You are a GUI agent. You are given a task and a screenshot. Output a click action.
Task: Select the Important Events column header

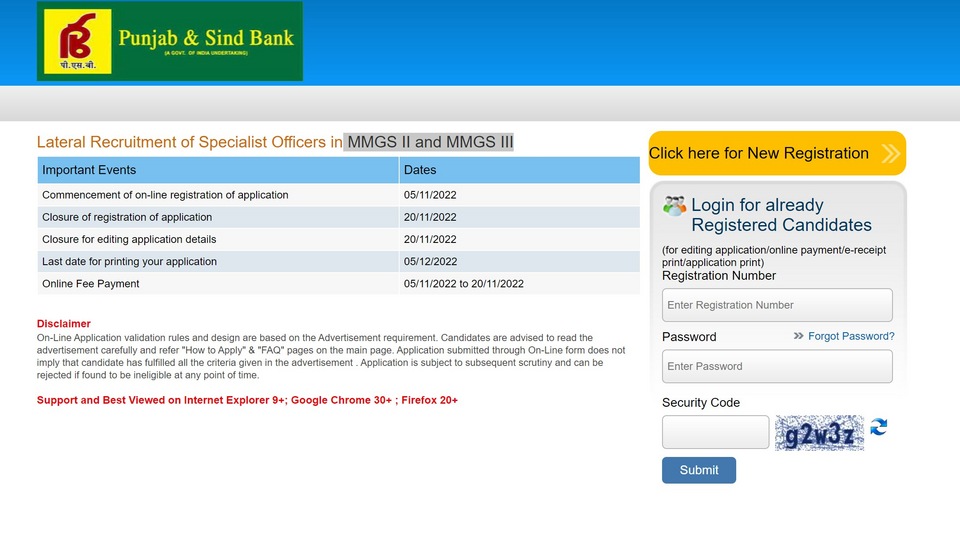(218, 170)
